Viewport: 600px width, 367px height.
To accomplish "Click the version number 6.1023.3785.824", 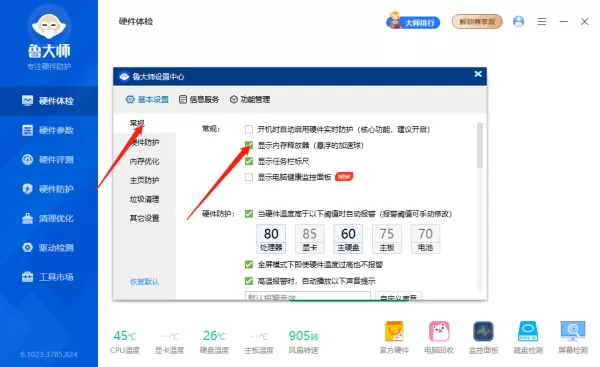I will click(49, 355).
